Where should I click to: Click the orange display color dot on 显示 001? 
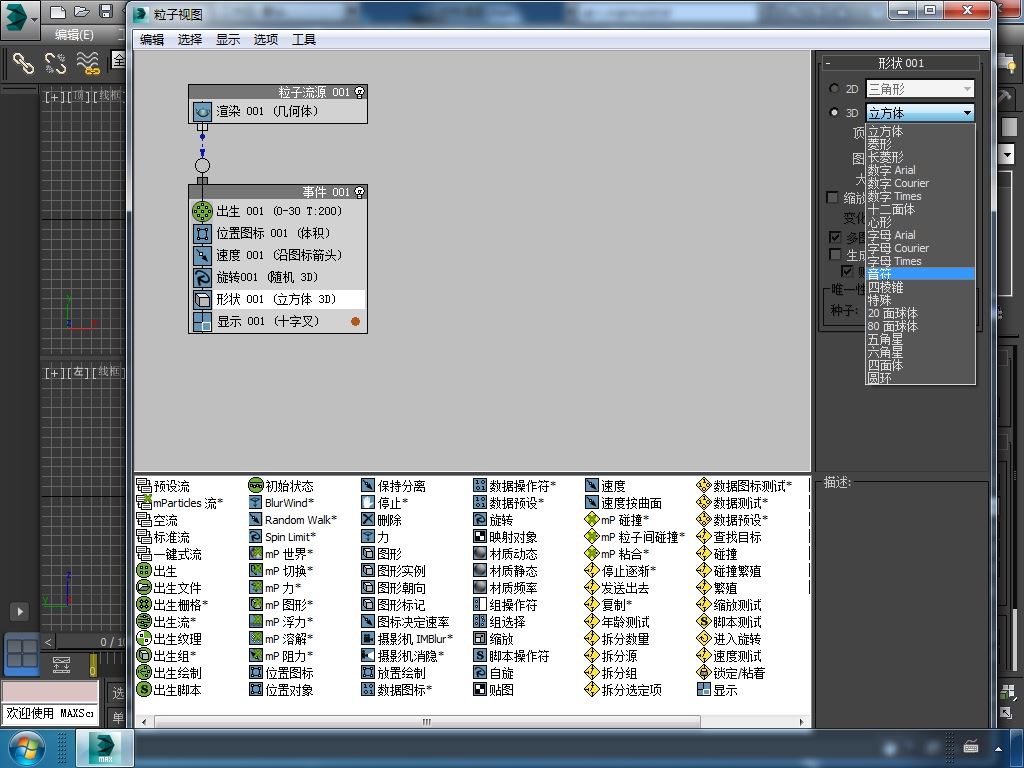tap(355, 321)
